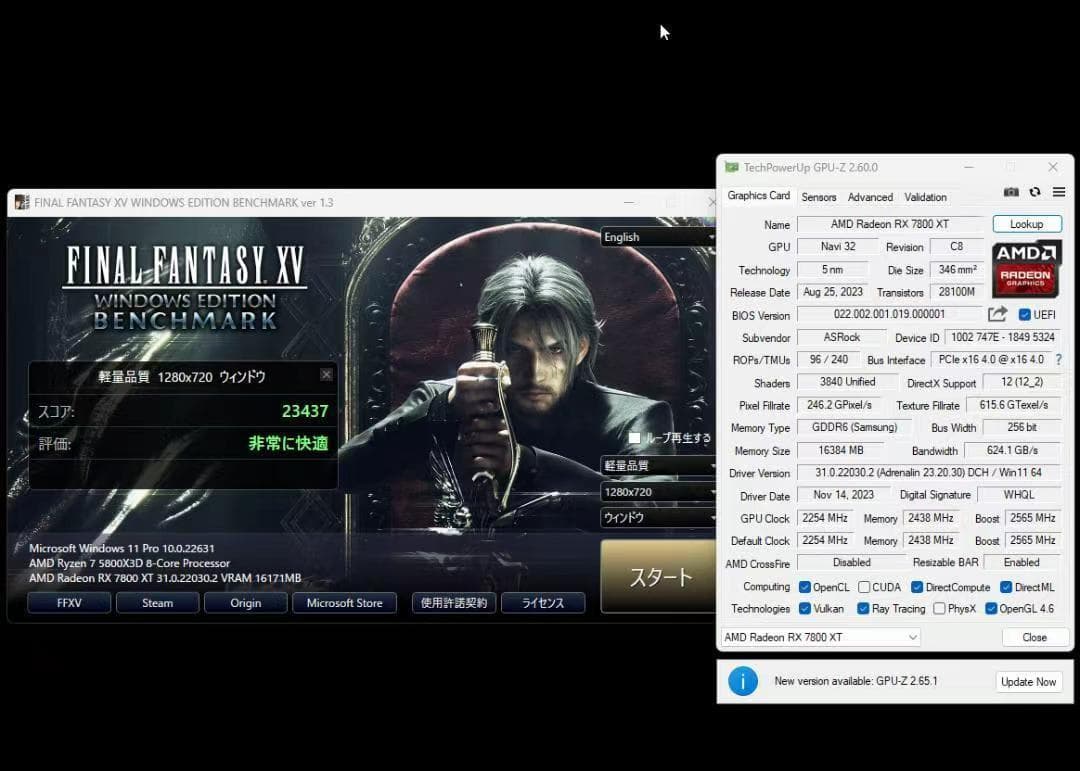
Task: Click the Bus Interface question mark icon
Action: pyautogui.click(x=1058, y=360)
